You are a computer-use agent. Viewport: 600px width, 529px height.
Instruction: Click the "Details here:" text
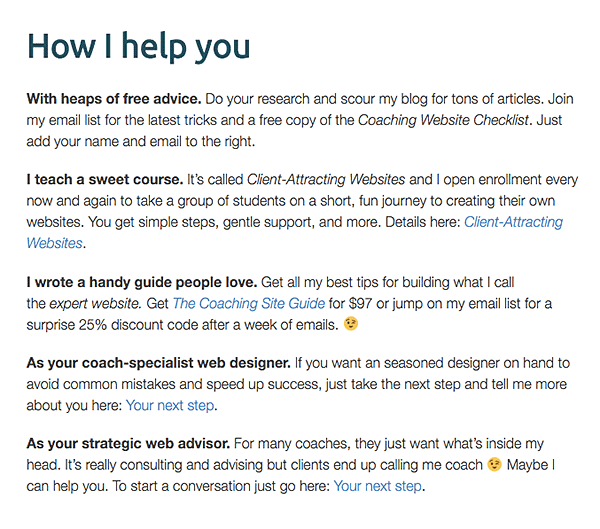[422, 222]
